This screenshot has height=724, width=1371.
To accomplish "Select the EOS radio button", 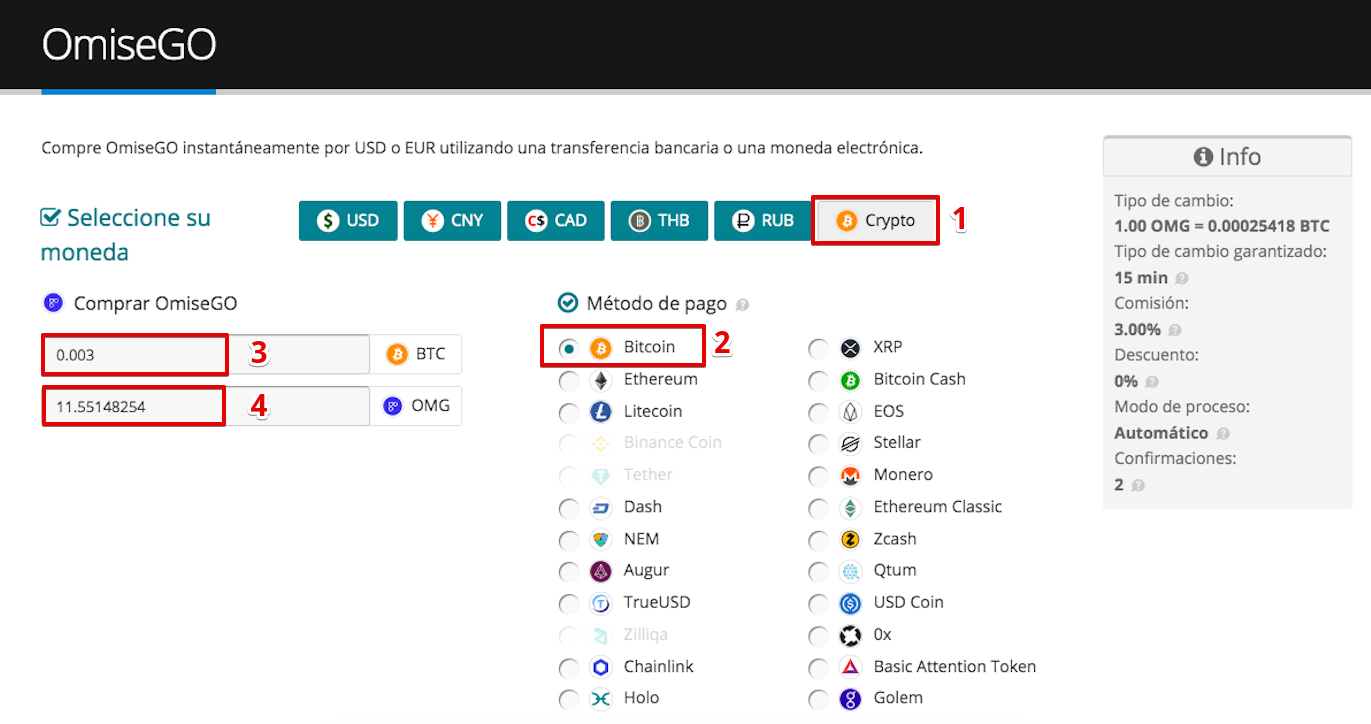I will [819, 412].
